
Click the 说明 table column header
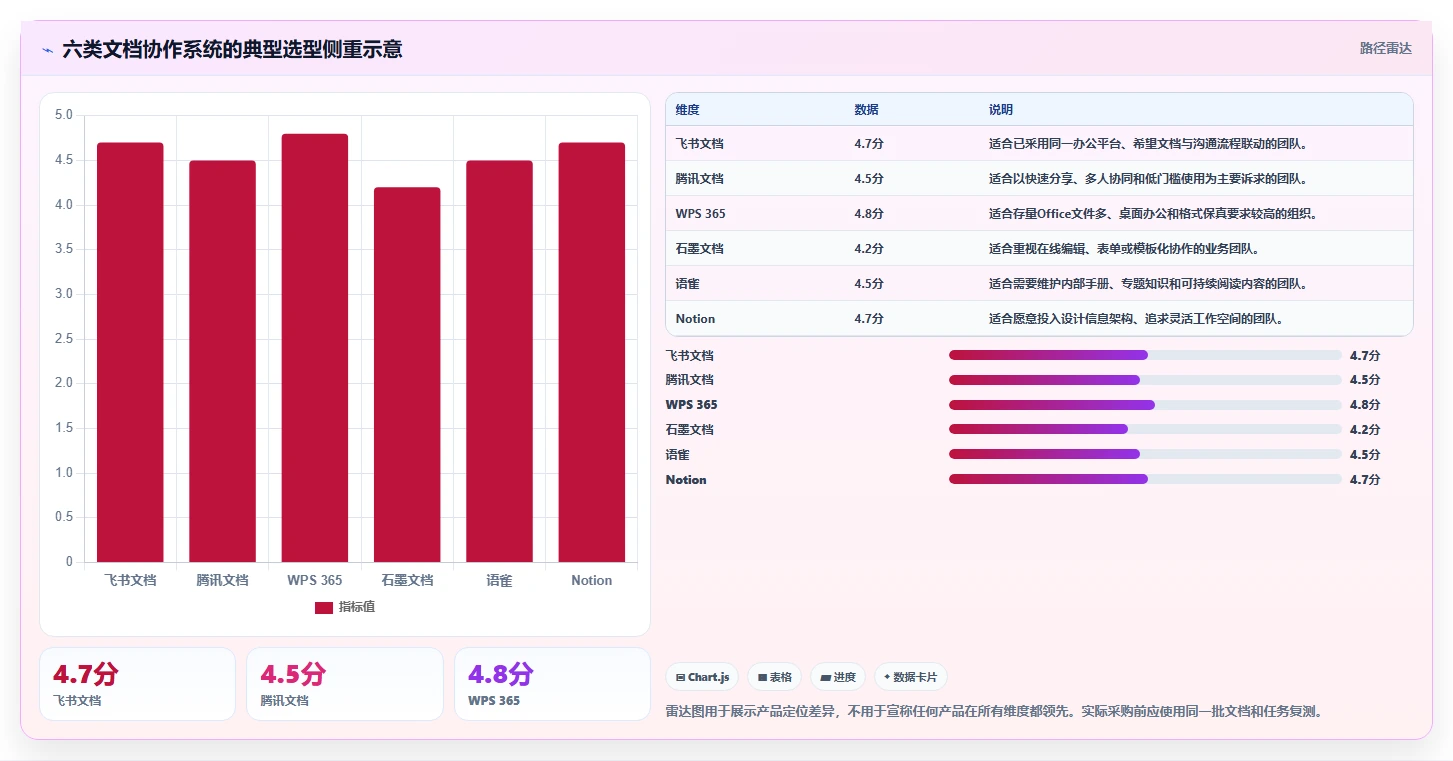1001,110
